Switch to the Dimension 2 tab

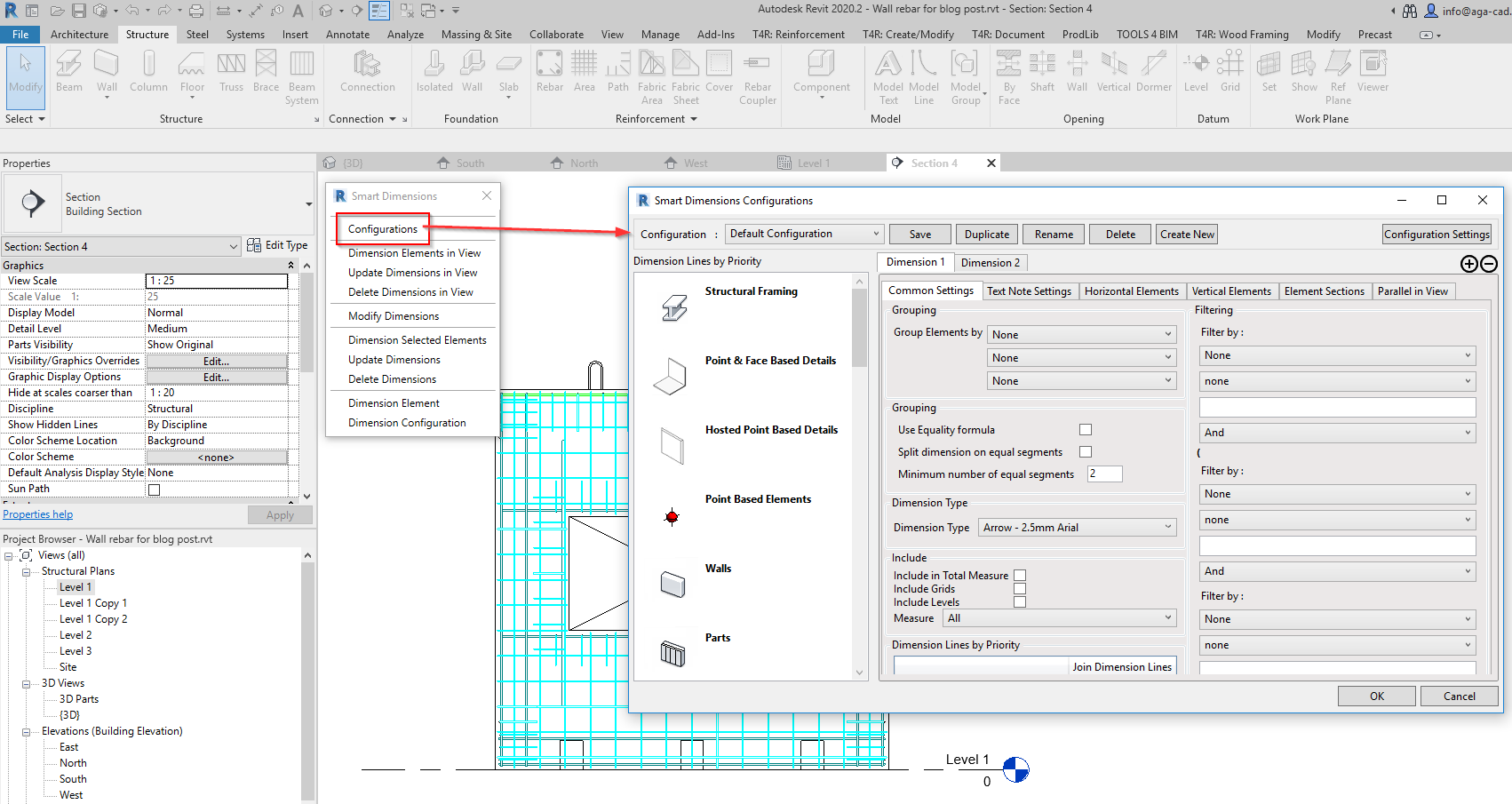point(990,263)
